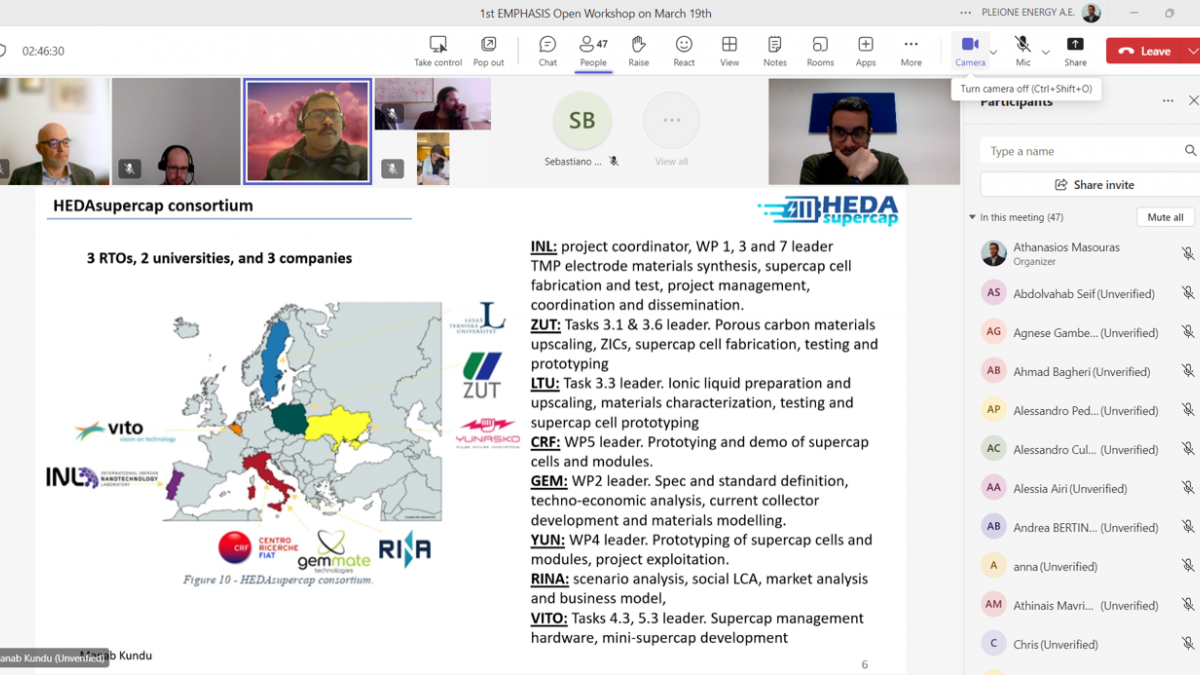The width and height of the screenshot is (1200, 675).
Task: Open camera options dropdown arrow
Action: [x=993, y=52]
